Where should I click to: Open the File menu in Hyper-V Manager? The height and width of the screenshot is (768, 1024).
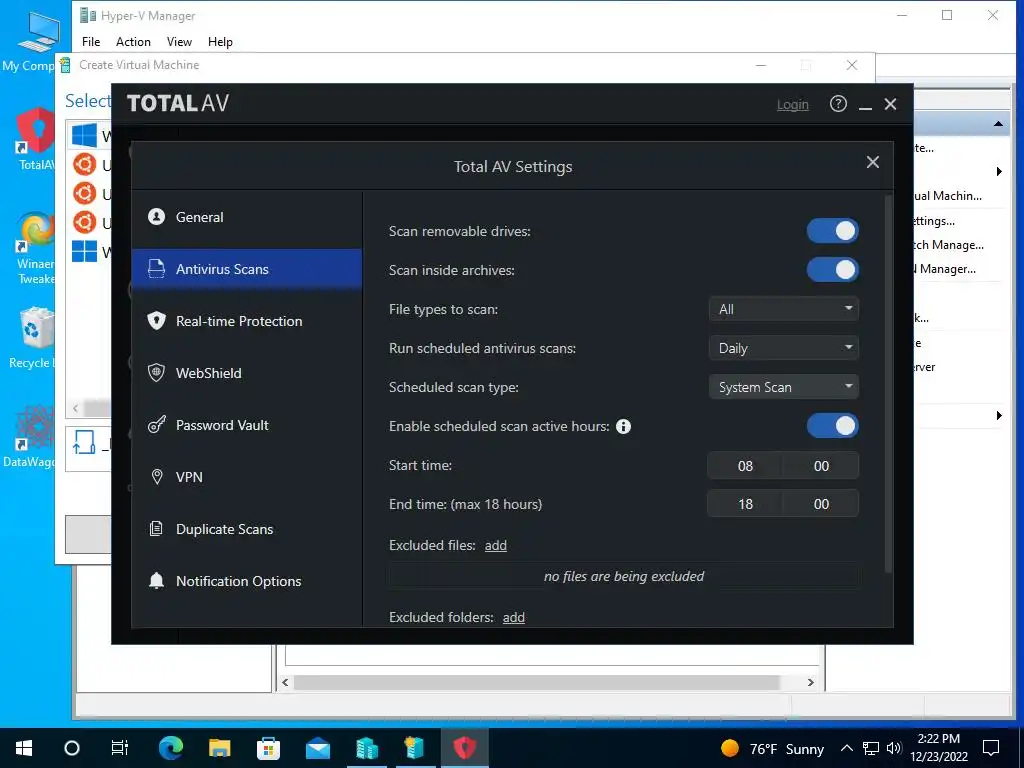click(x=91, y=42)
